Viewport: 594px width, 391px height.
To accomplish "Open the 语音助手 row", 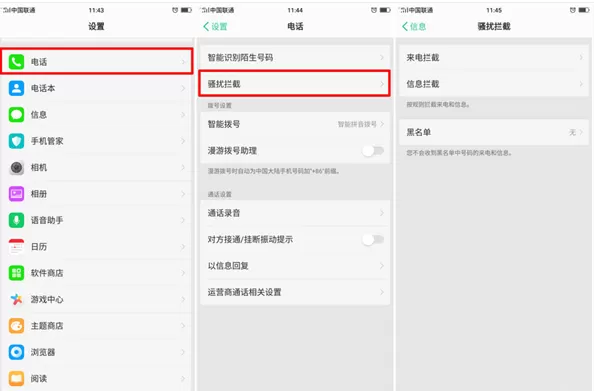I will (97, 220).
